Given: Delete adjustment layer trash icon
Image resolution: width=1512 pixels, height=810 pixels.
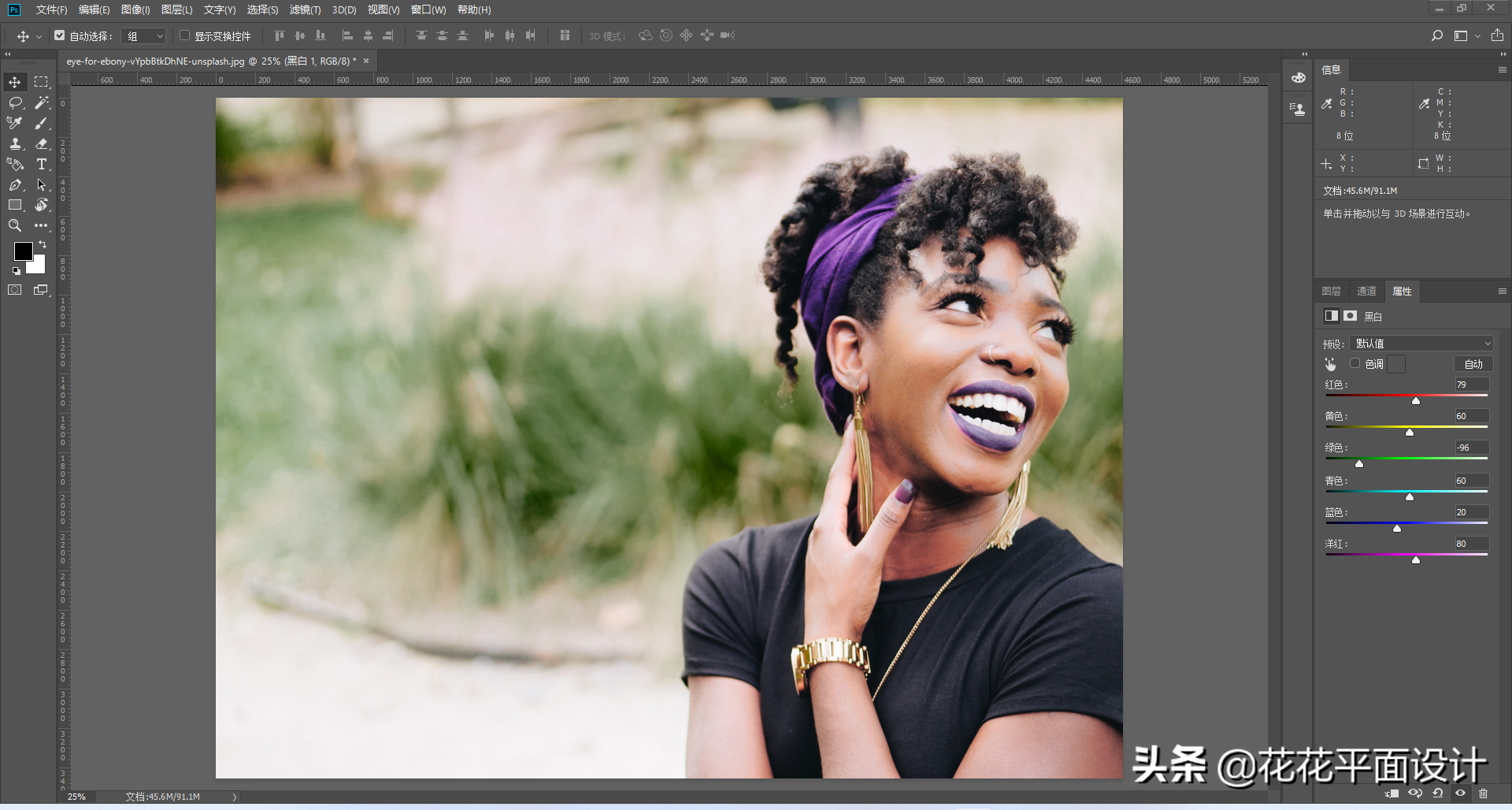Looking at the screenshot, I should click(x=1484, y=793).
